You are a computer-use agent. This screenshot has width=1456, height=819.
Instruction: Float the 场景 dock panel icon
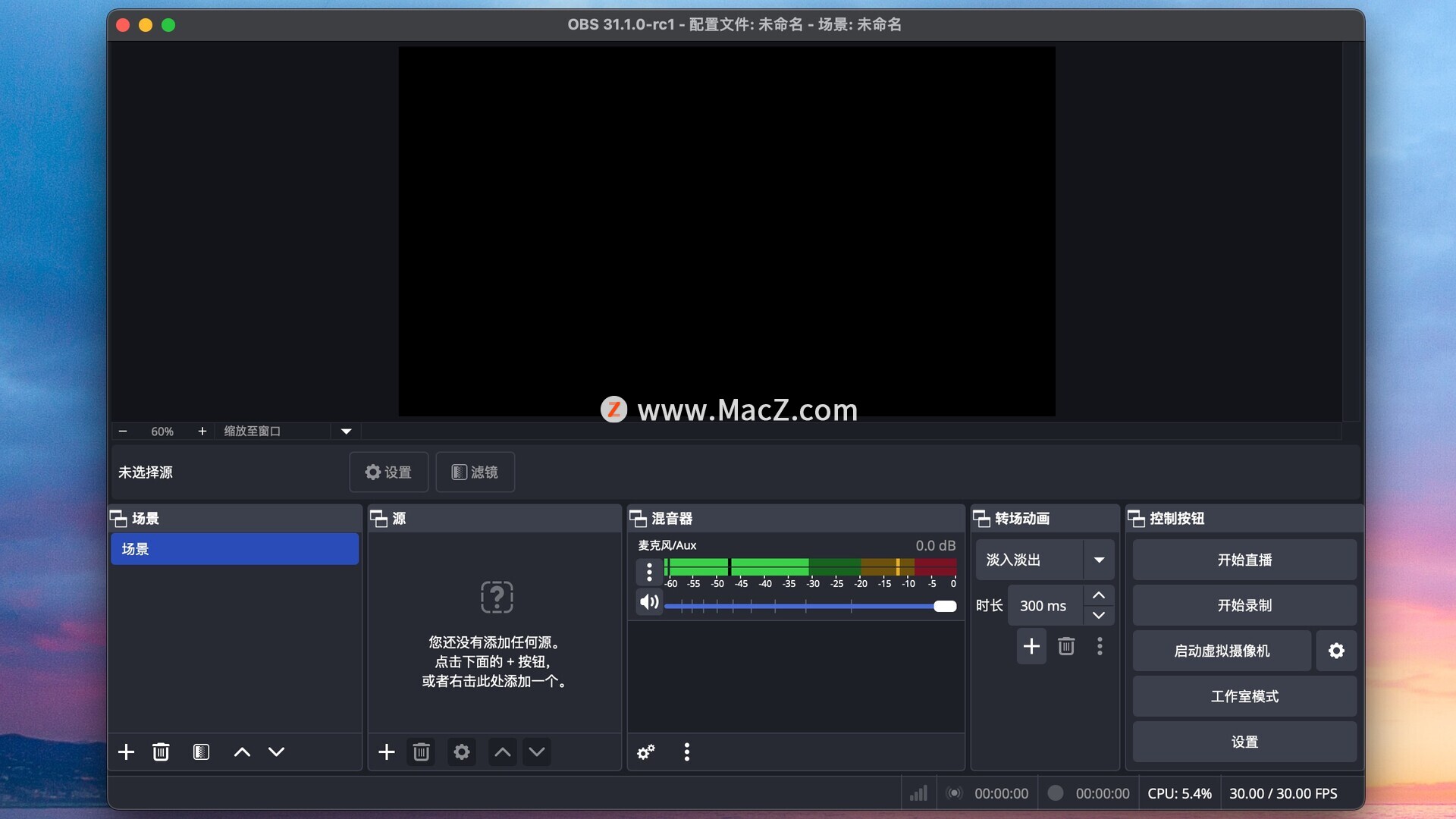118,519
